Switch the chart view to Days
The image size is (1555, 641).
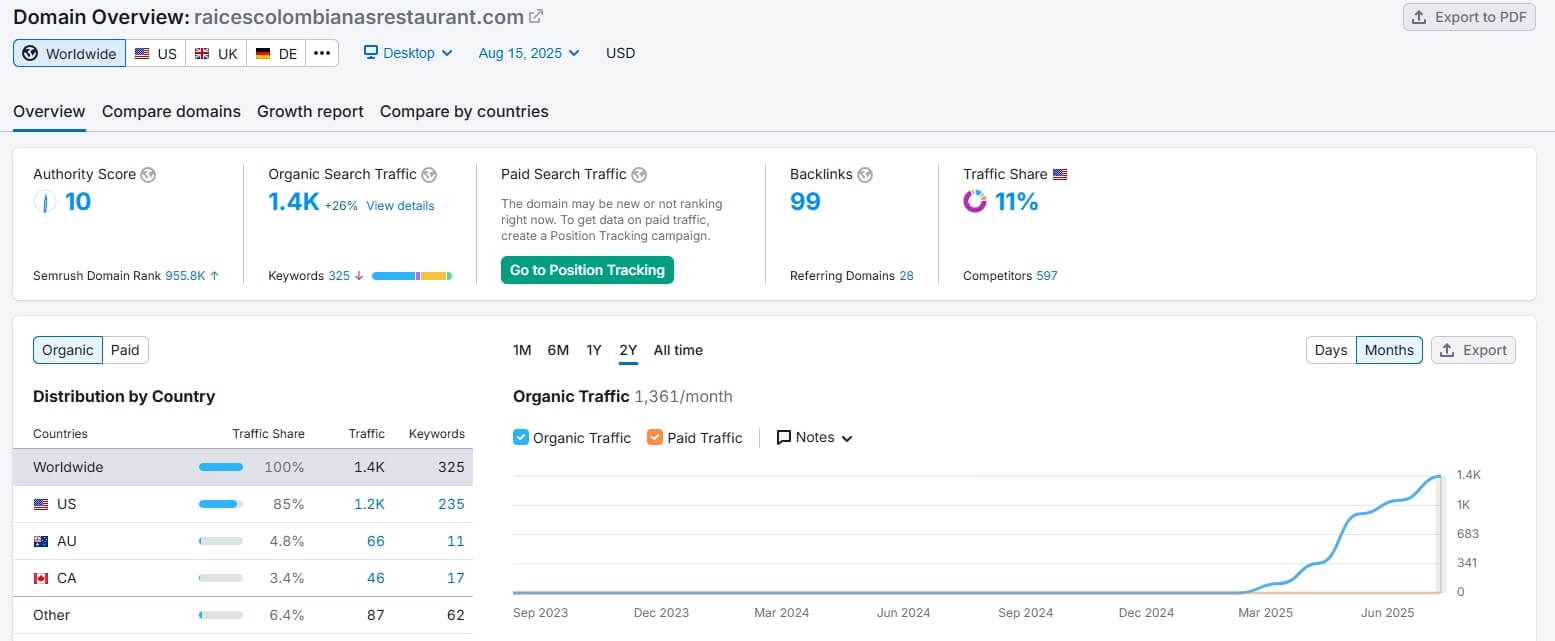tap(1331, 350)
